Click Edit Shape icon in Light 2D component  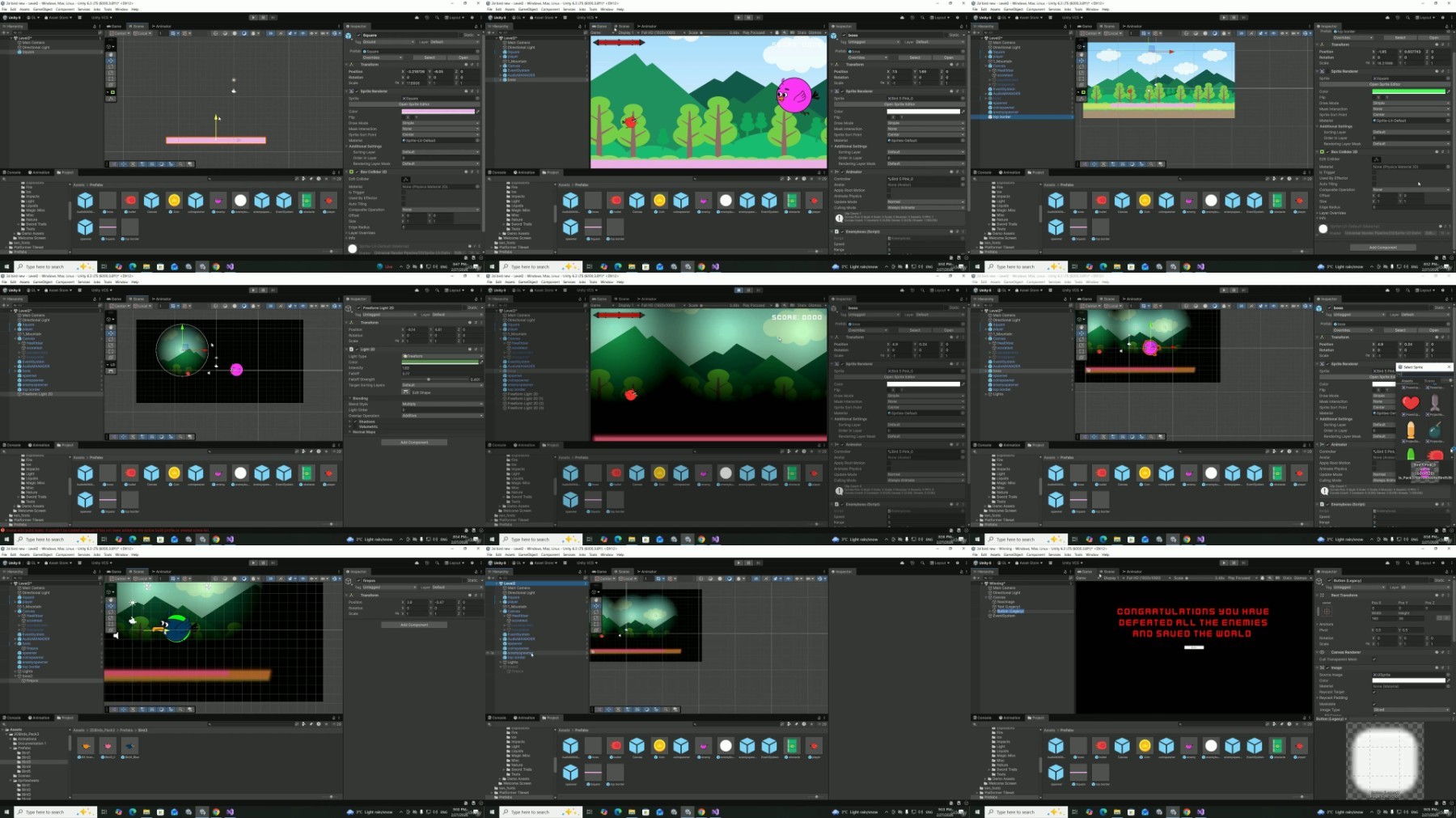click(406, 392)
